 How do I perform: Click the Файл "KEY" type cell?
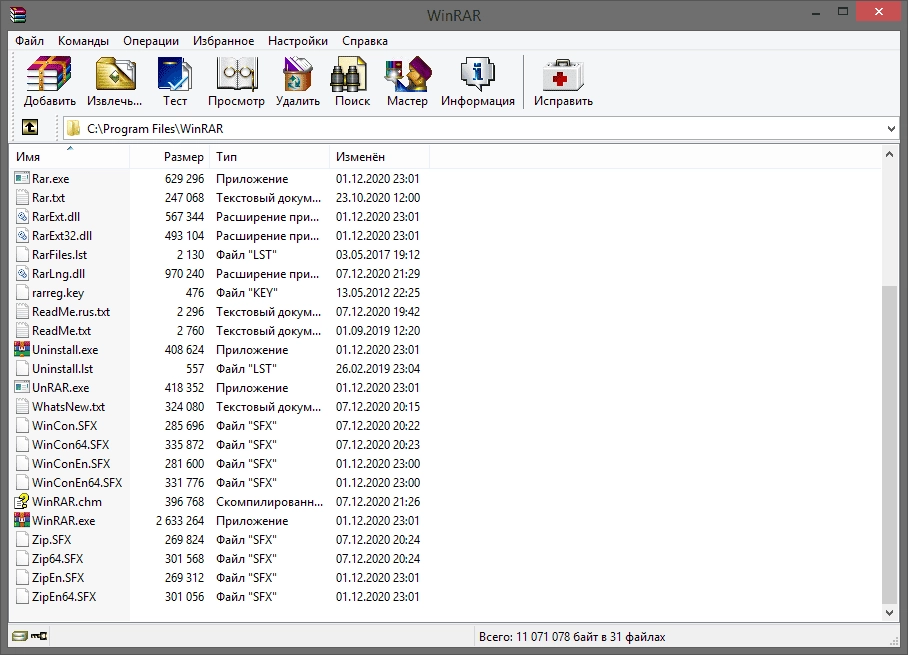(247, 292)
